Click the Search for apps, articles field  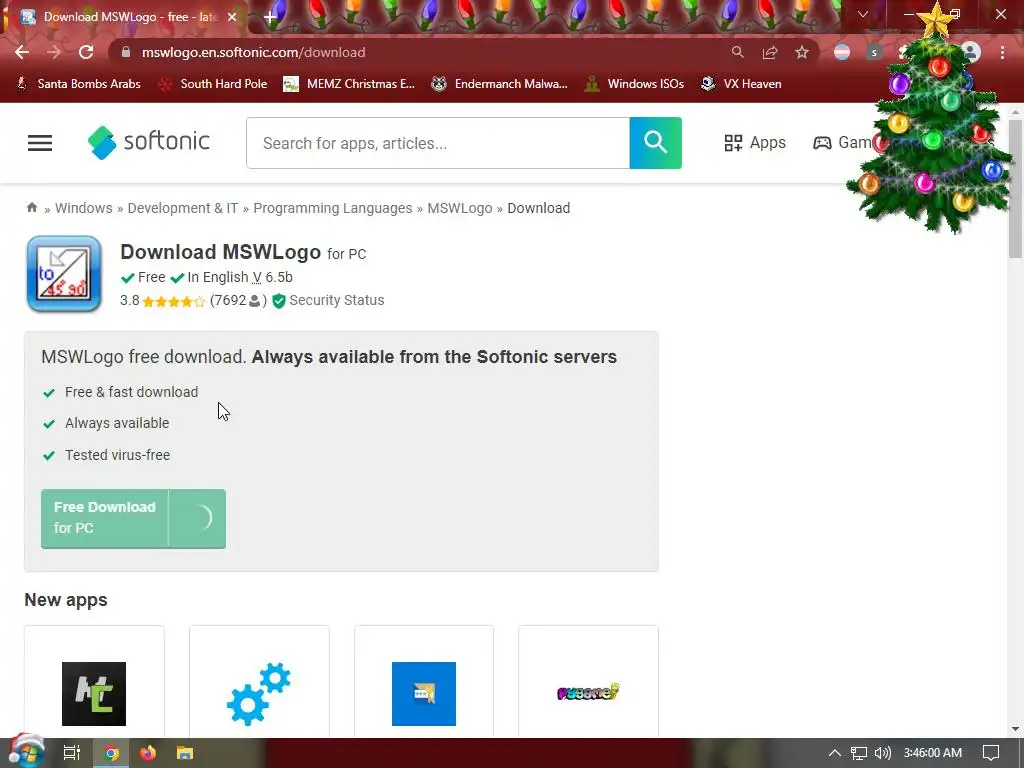[438, 143]
